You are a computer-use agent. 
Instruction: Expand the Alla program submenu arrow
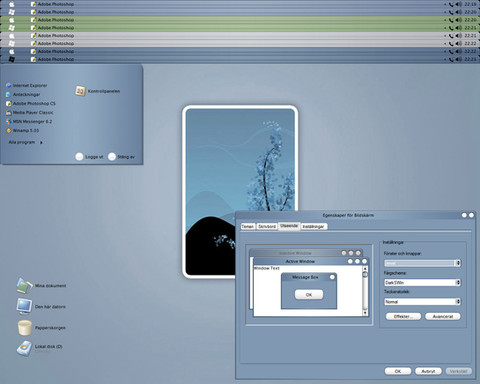(x=41, y=143)
